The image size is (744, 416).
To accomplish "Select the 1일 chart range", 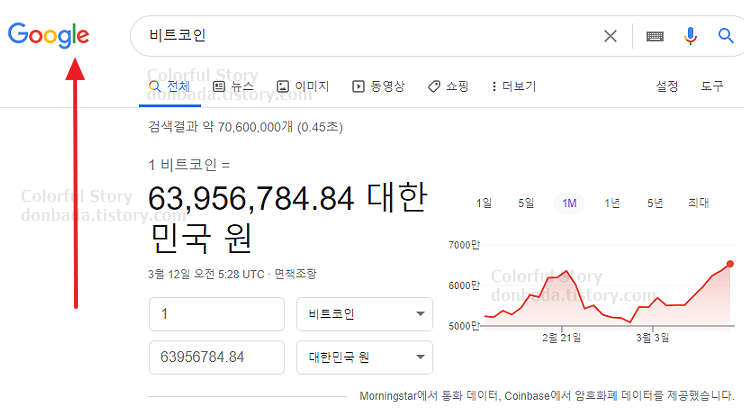I will (484, 203).
